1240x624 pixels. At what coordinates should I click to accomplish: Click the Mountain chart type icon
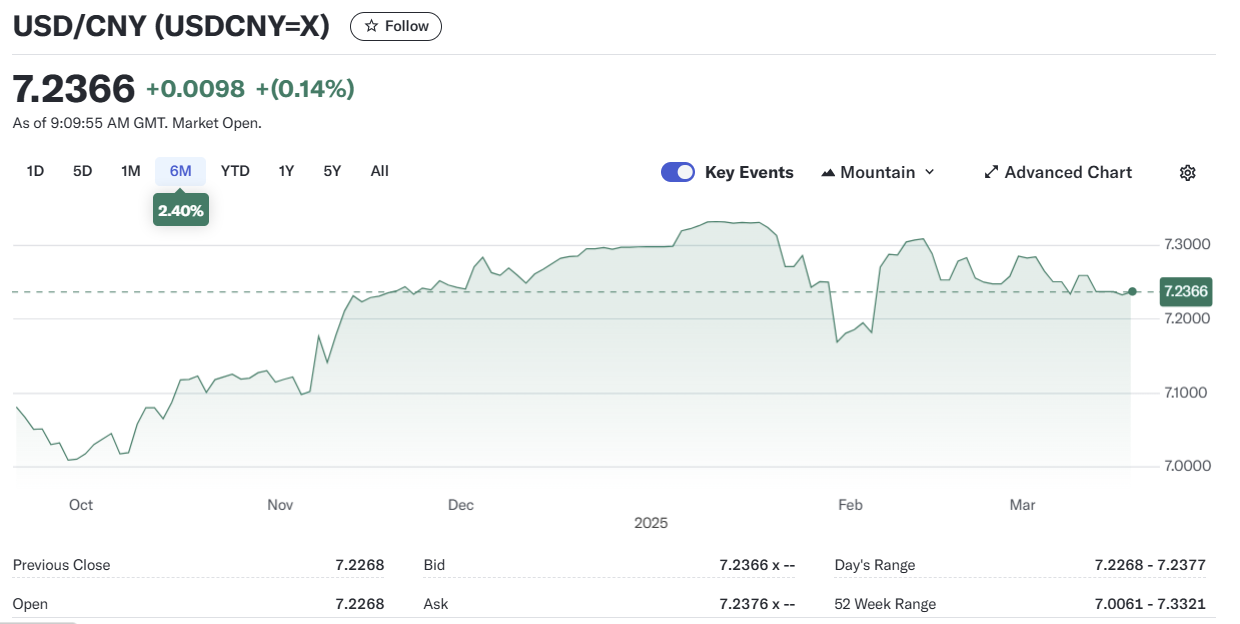pos(828,173)
